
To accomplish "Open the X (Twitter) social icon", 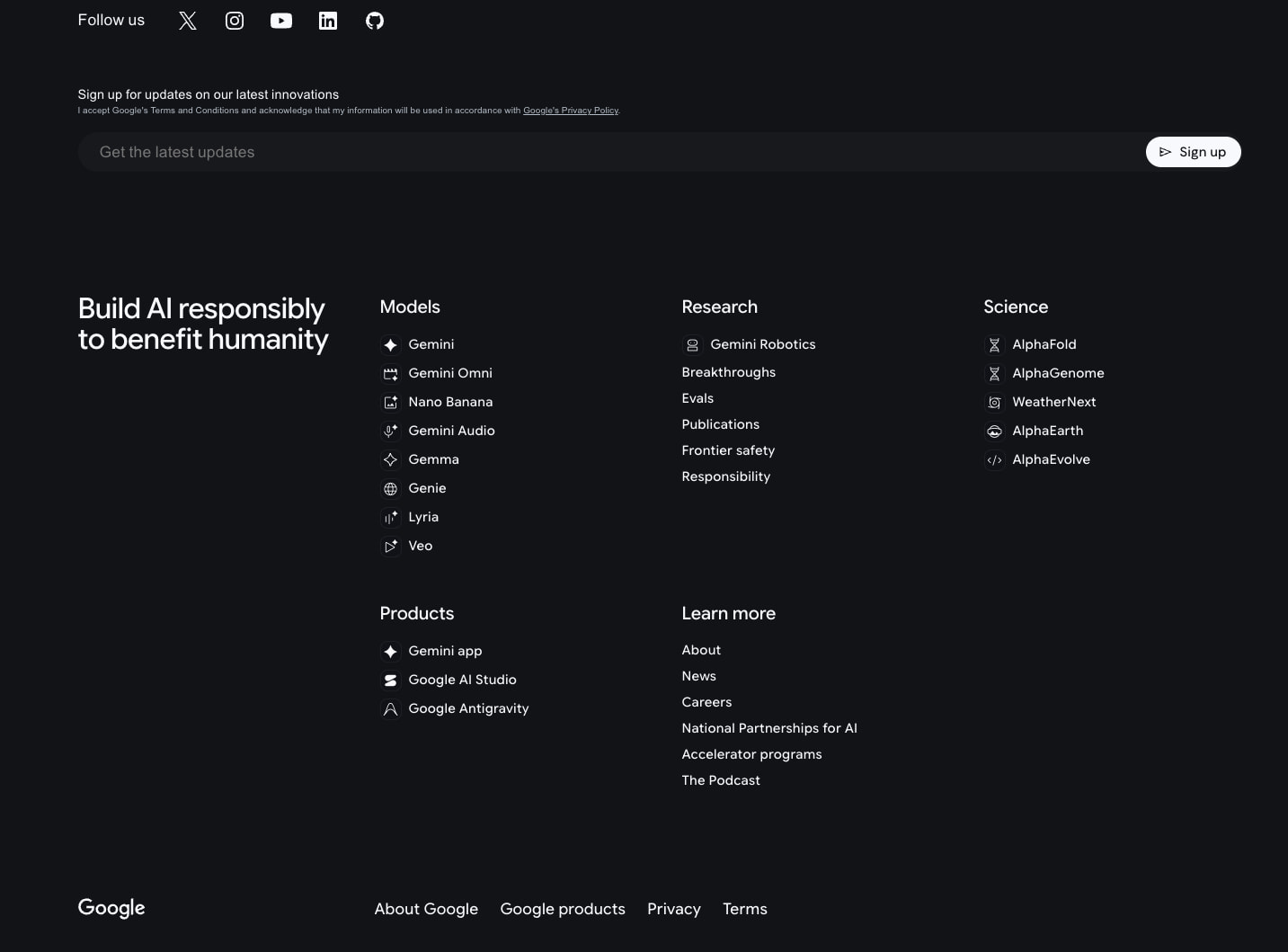I will point(187,21).
